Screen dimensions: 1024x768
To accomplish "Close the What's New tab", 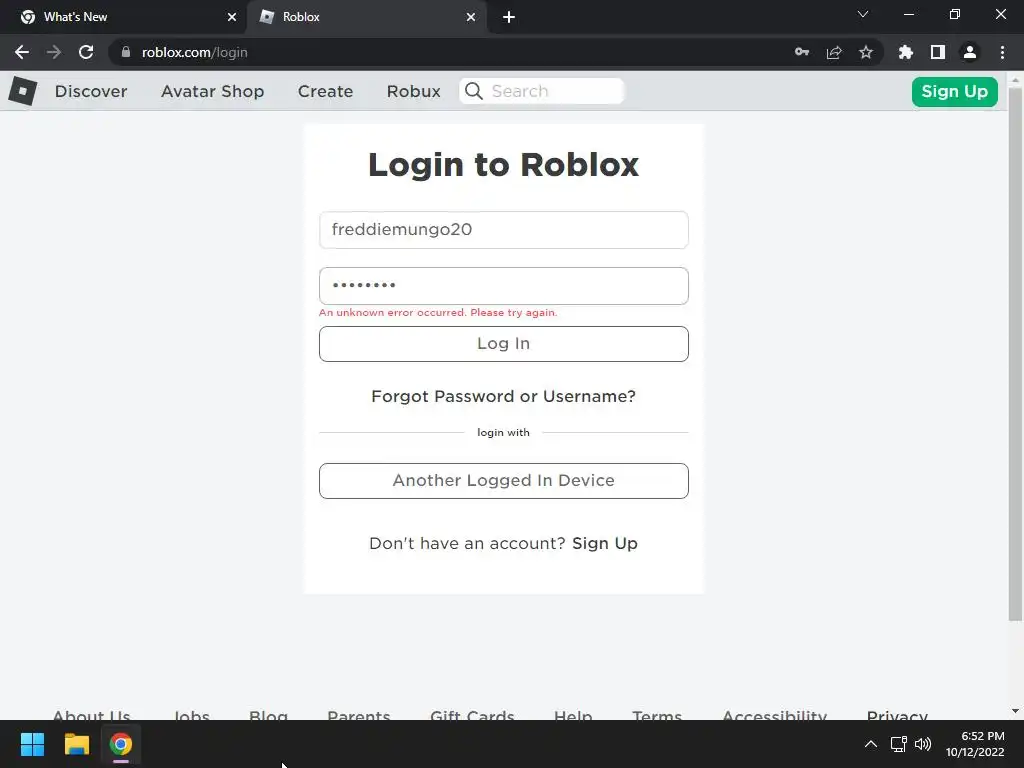I will click(x=232, y=17).
